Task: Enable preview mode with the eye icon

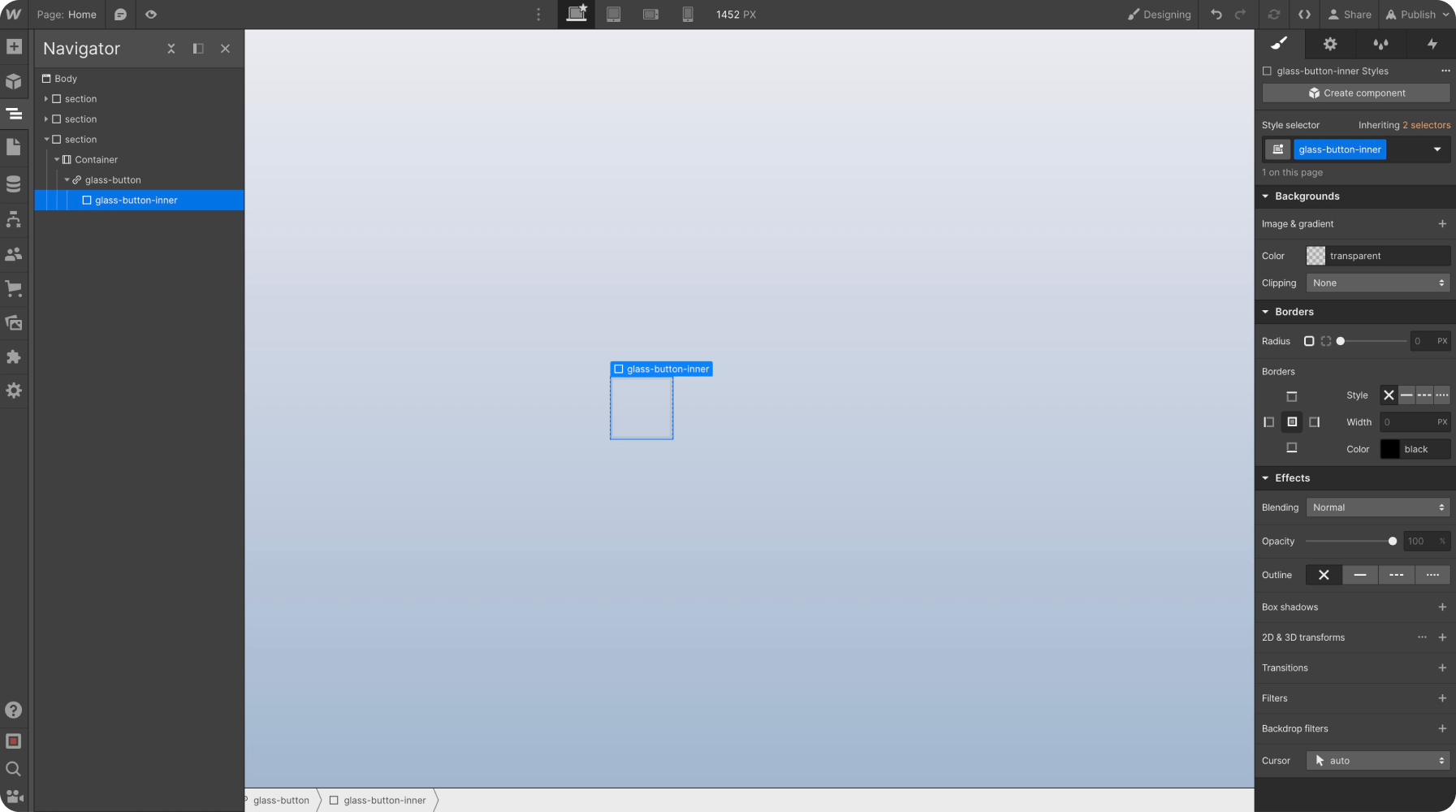Action: tap(152, 14)
